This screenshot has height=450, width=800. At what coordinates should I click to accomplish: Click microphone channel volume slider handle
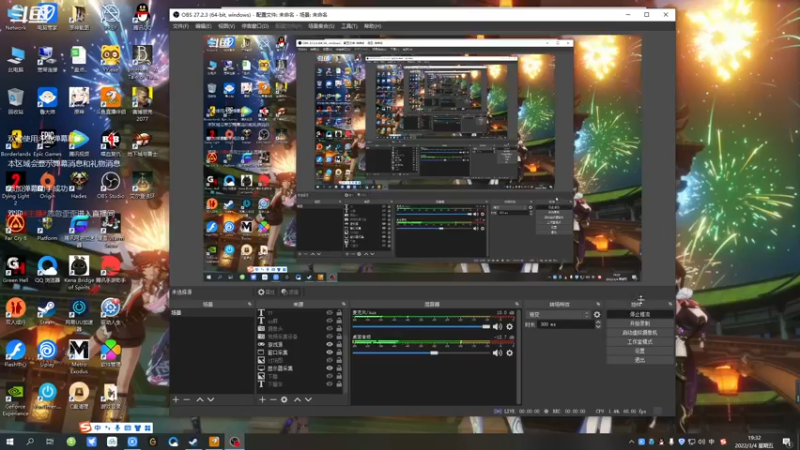tap(486, 327)
